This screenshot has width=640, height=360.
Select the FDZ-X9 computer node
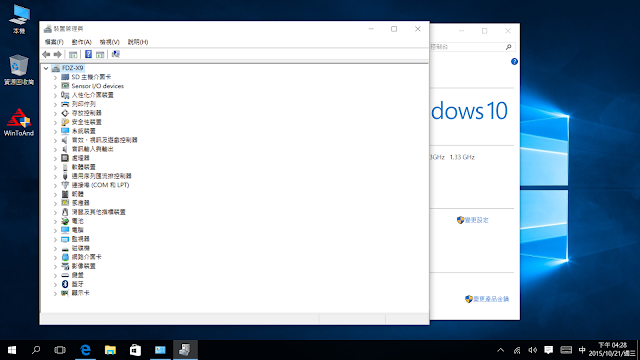pyautogui.click(x=73, y=68)
